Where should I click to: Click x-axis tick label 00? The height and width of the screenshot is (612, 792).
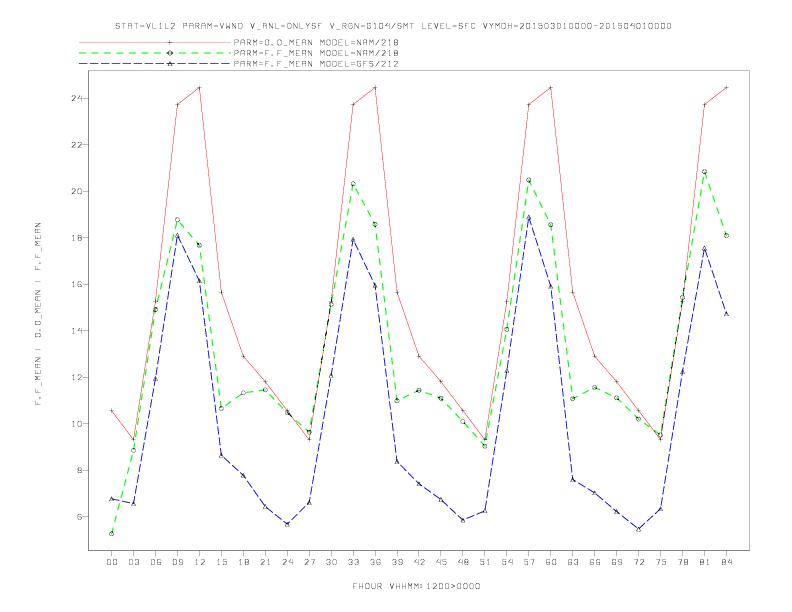pyautogui.click(x=112, y=562)
